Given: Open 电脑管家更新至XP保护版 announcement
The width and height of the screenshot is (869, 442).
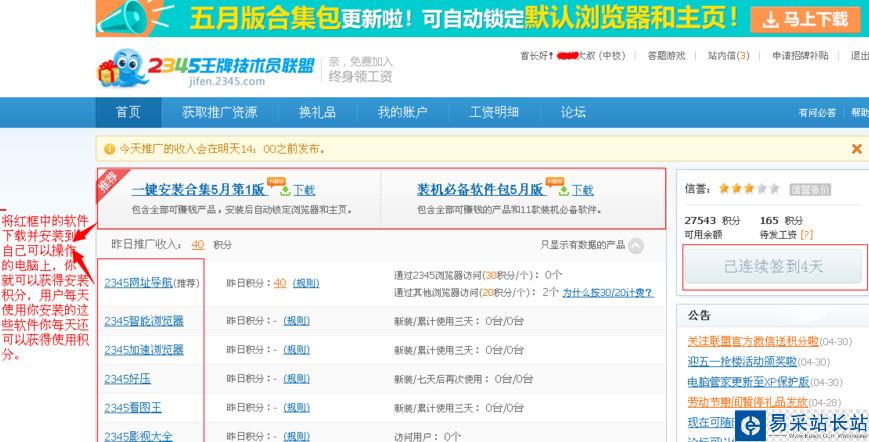Looking at the screenshot, I should click(748, 382).
